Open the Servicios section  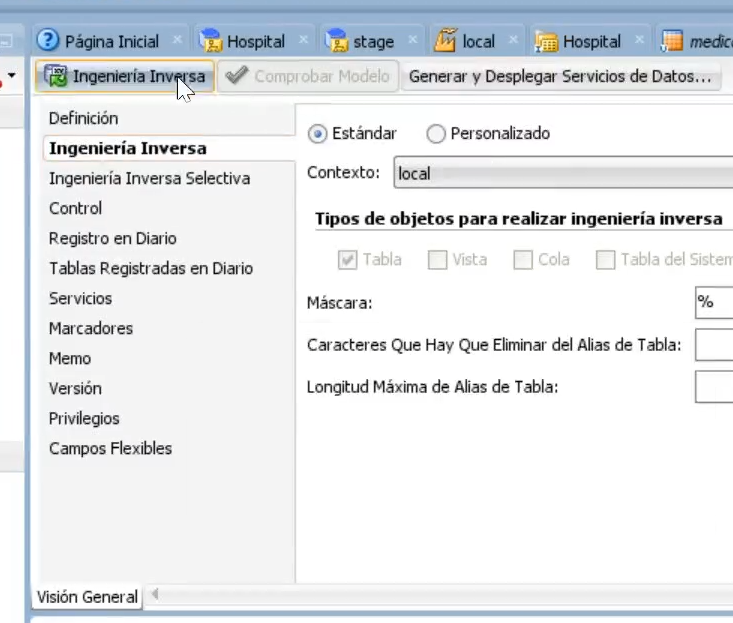click(80, 298)
